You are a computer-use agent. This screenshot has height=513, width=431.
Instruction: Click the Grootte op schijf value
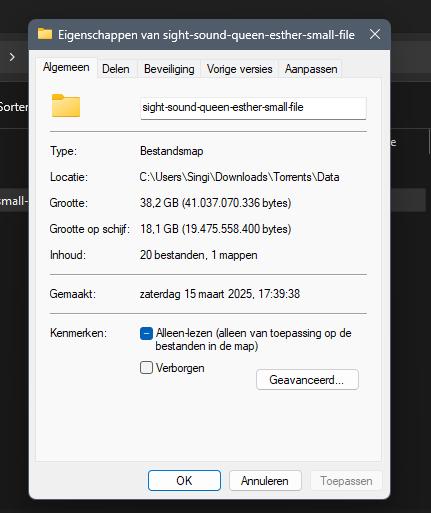[215, 229]
